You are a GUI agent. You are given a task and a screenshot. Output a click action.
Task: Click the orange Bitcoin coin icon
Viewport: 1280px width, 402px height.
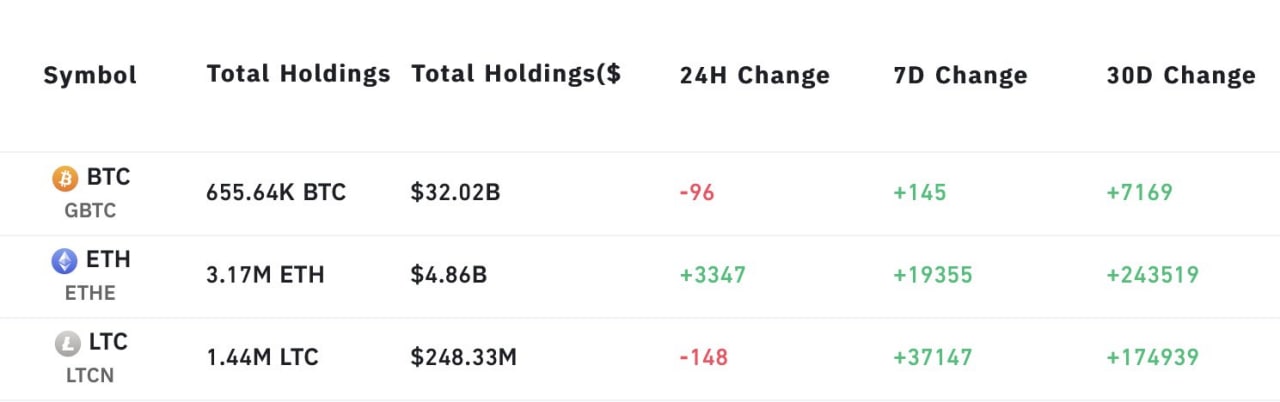(x=65, y=179)
